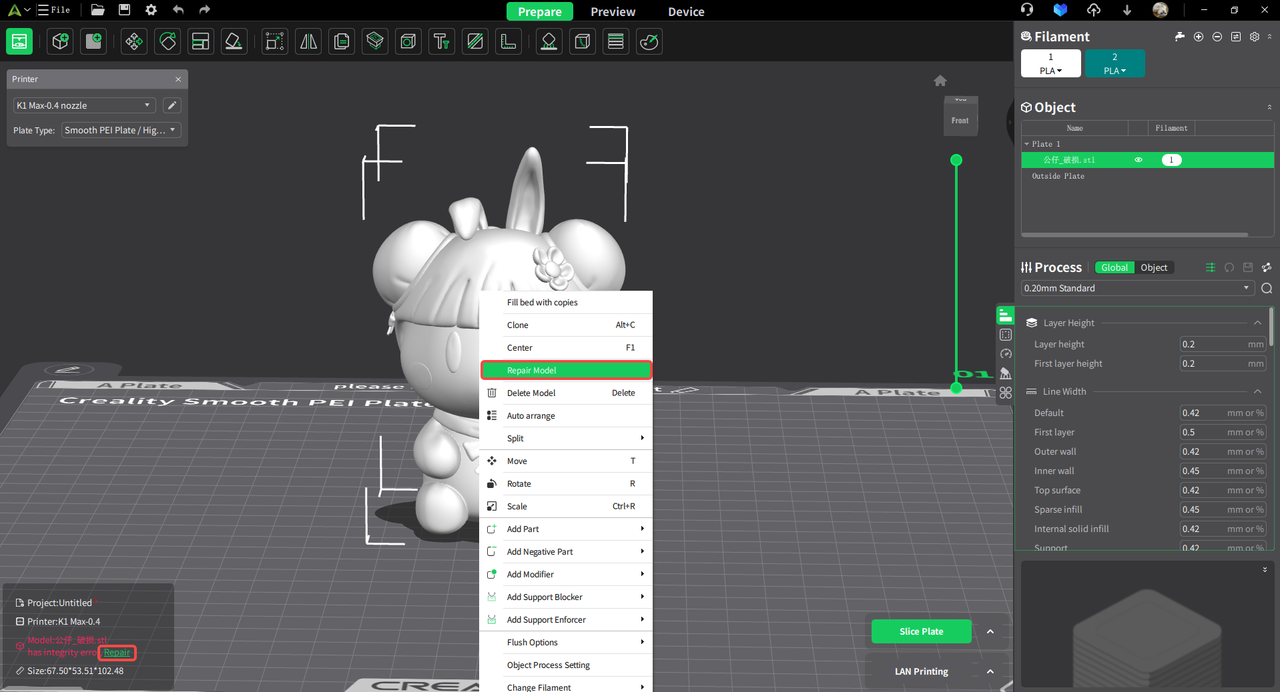1280x692 pixels.
Task: Expand Slice Plate options arrow
Action: pos(990,632)
